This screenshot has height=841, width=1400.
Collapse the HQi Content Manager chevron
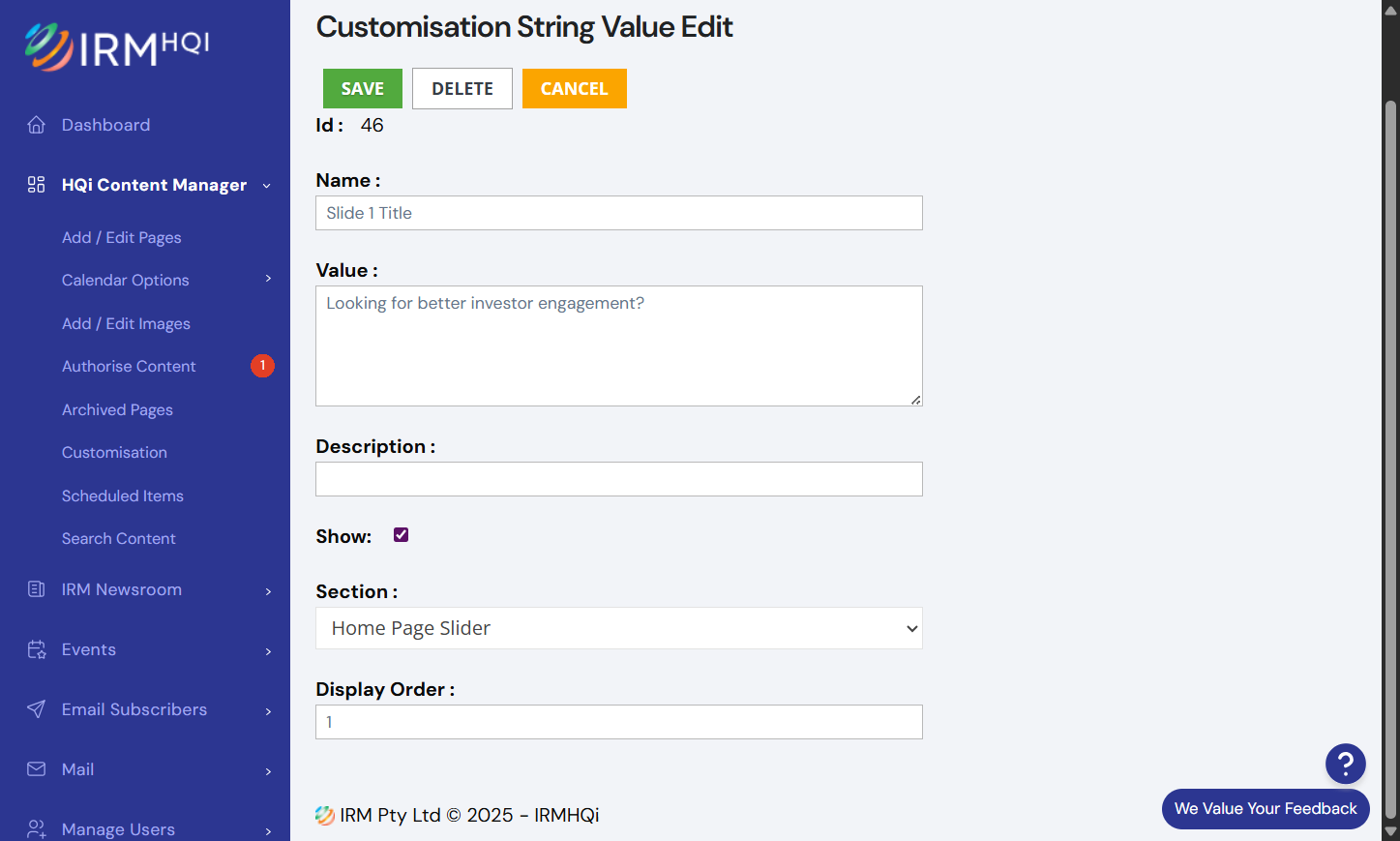[267, 186]
